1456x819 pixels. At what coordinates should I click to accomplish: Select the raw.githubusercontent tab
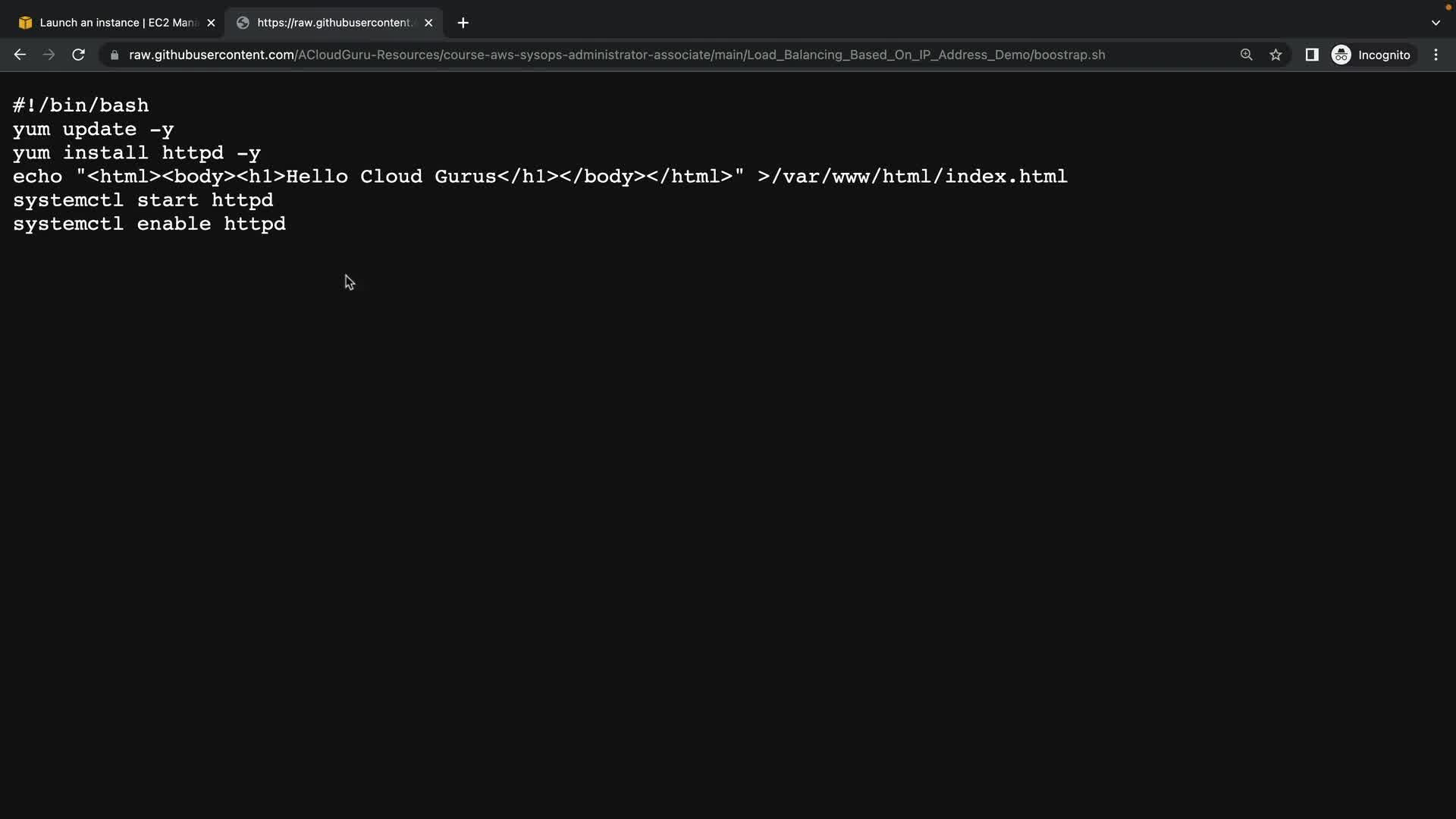coord(334,23)
